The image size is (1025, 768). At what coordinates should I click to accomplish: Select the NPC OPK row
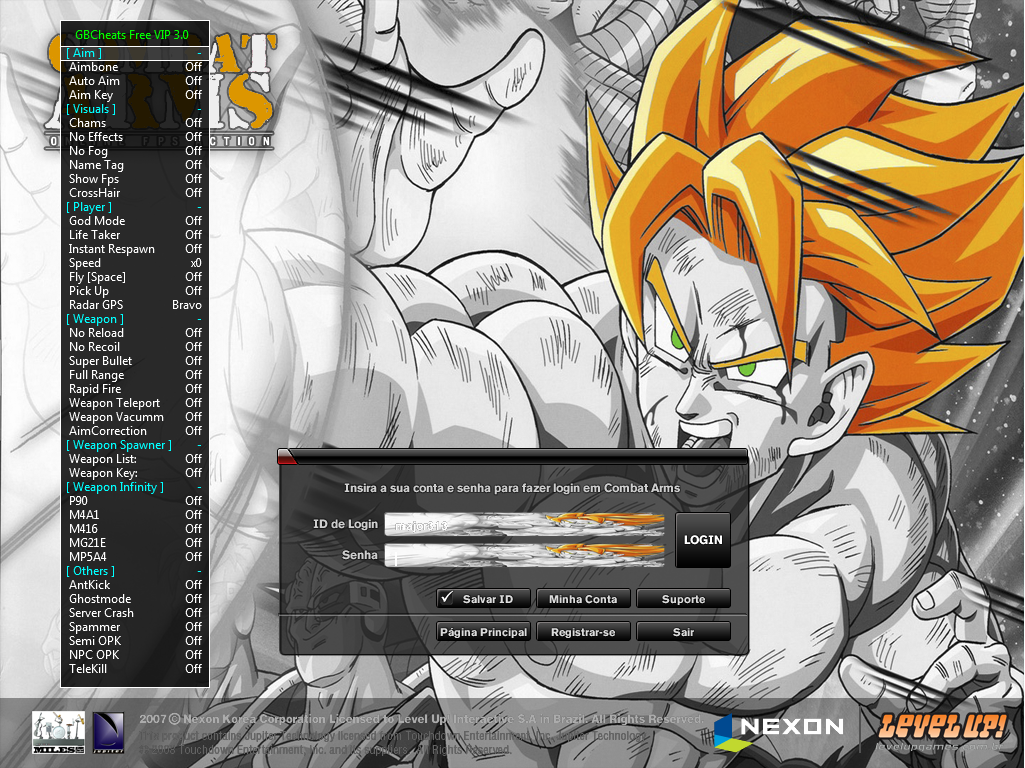pyautogui.click(x=135, y=655)
